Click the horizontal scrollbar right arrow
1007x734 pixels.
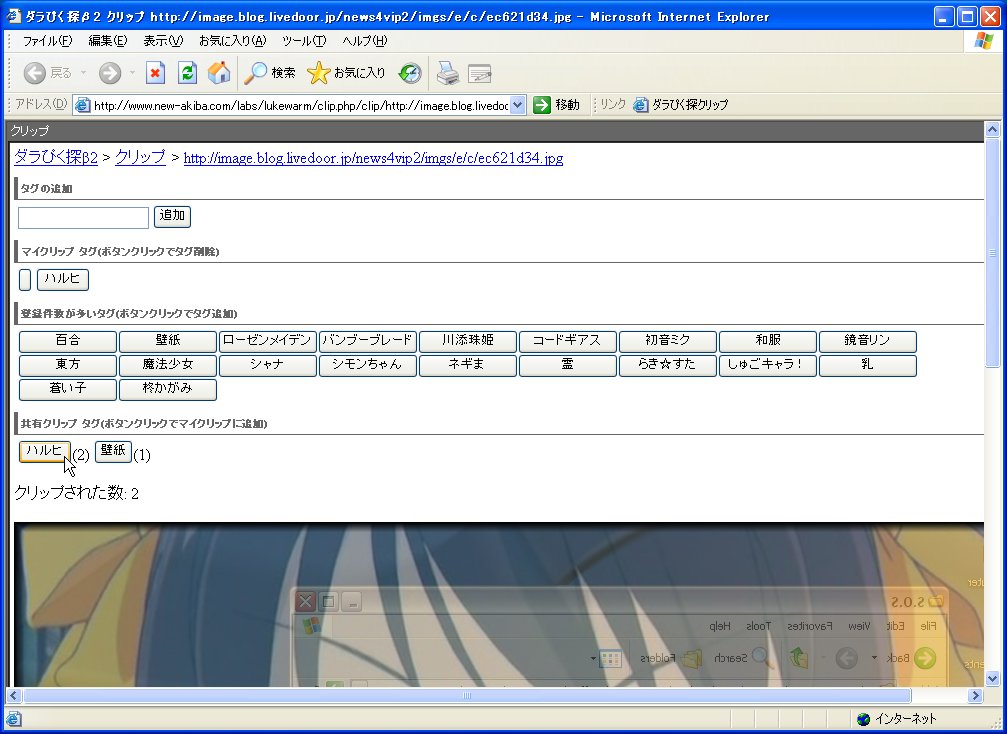click(976, 695)
